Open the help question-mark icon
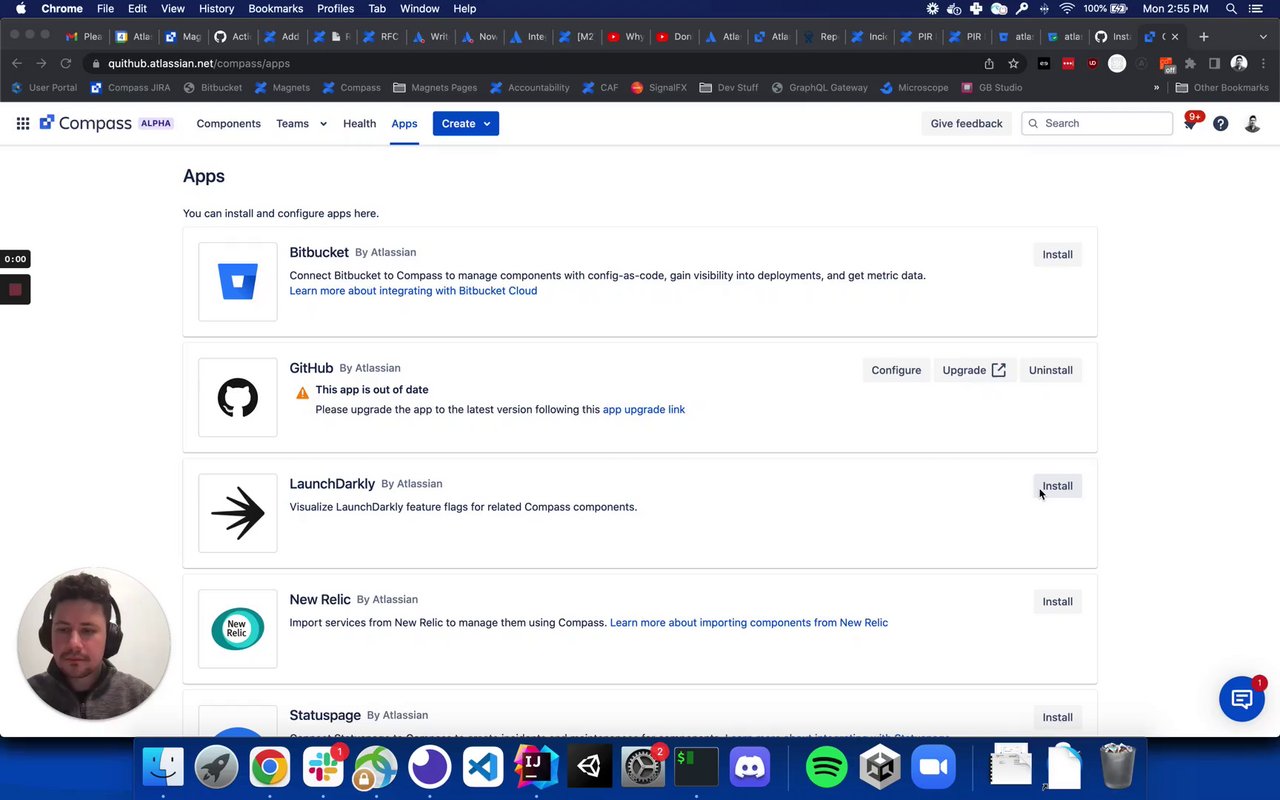 tap(1220, 123)
